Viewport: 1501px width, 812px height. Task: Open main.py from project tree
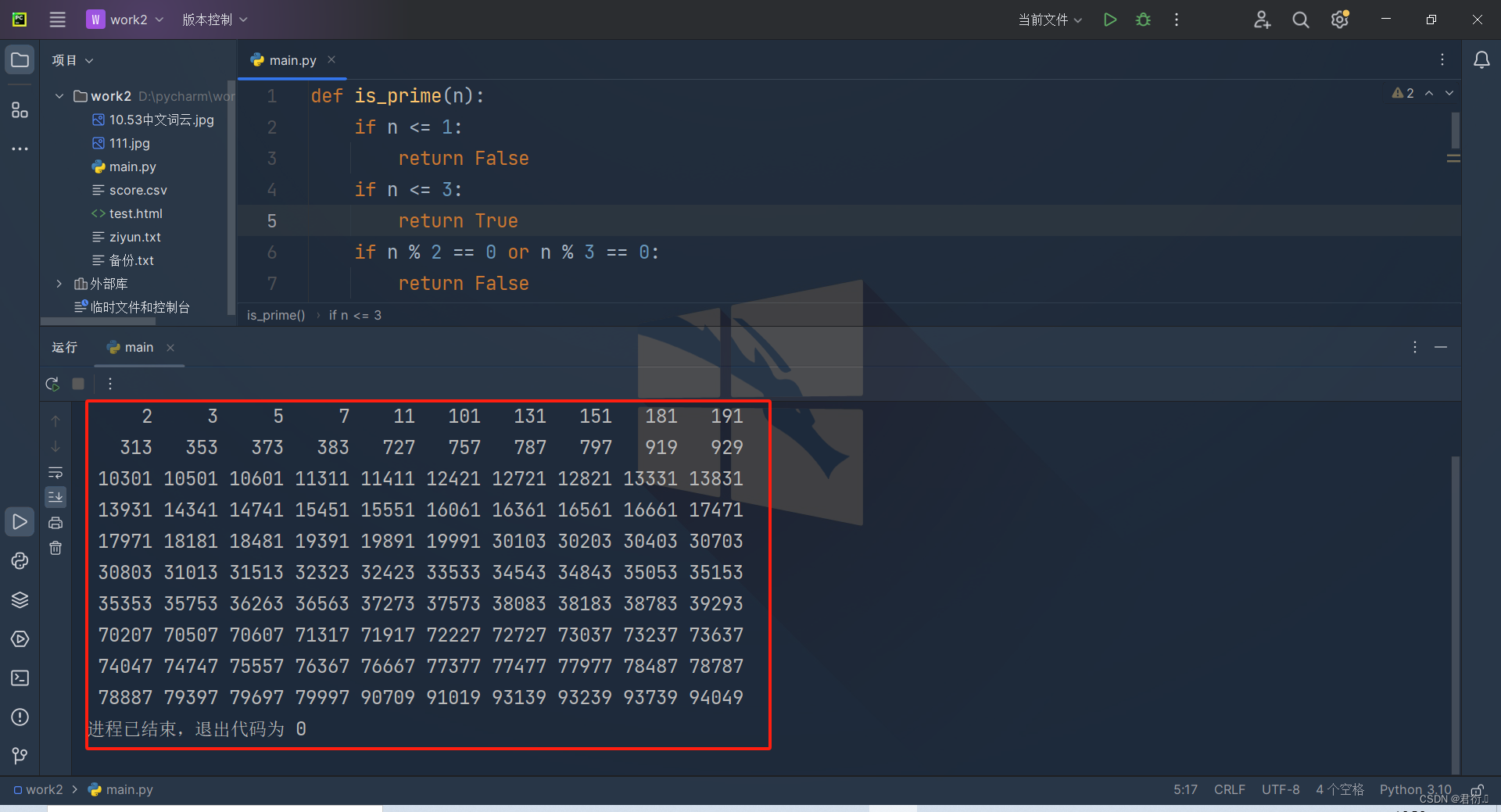point(124,166)
